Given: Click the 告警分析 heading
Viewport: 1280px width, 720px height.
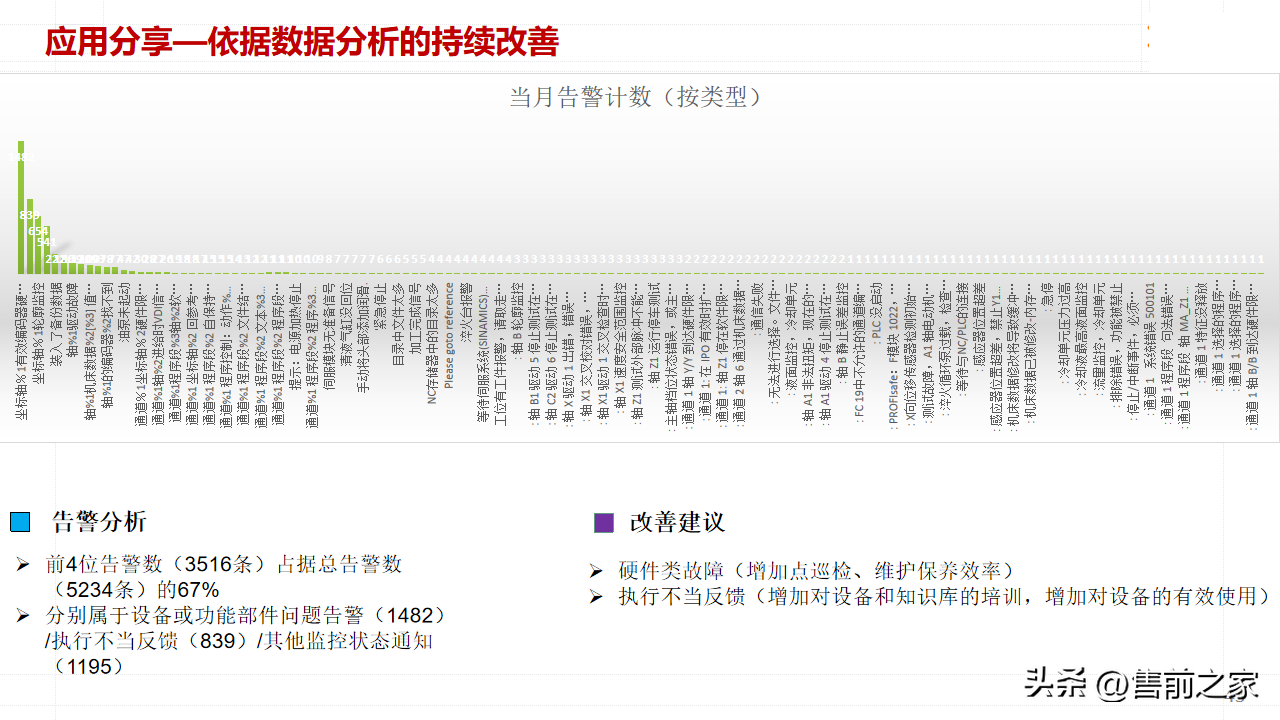Looking at the screenshot, I should [98, 522].
